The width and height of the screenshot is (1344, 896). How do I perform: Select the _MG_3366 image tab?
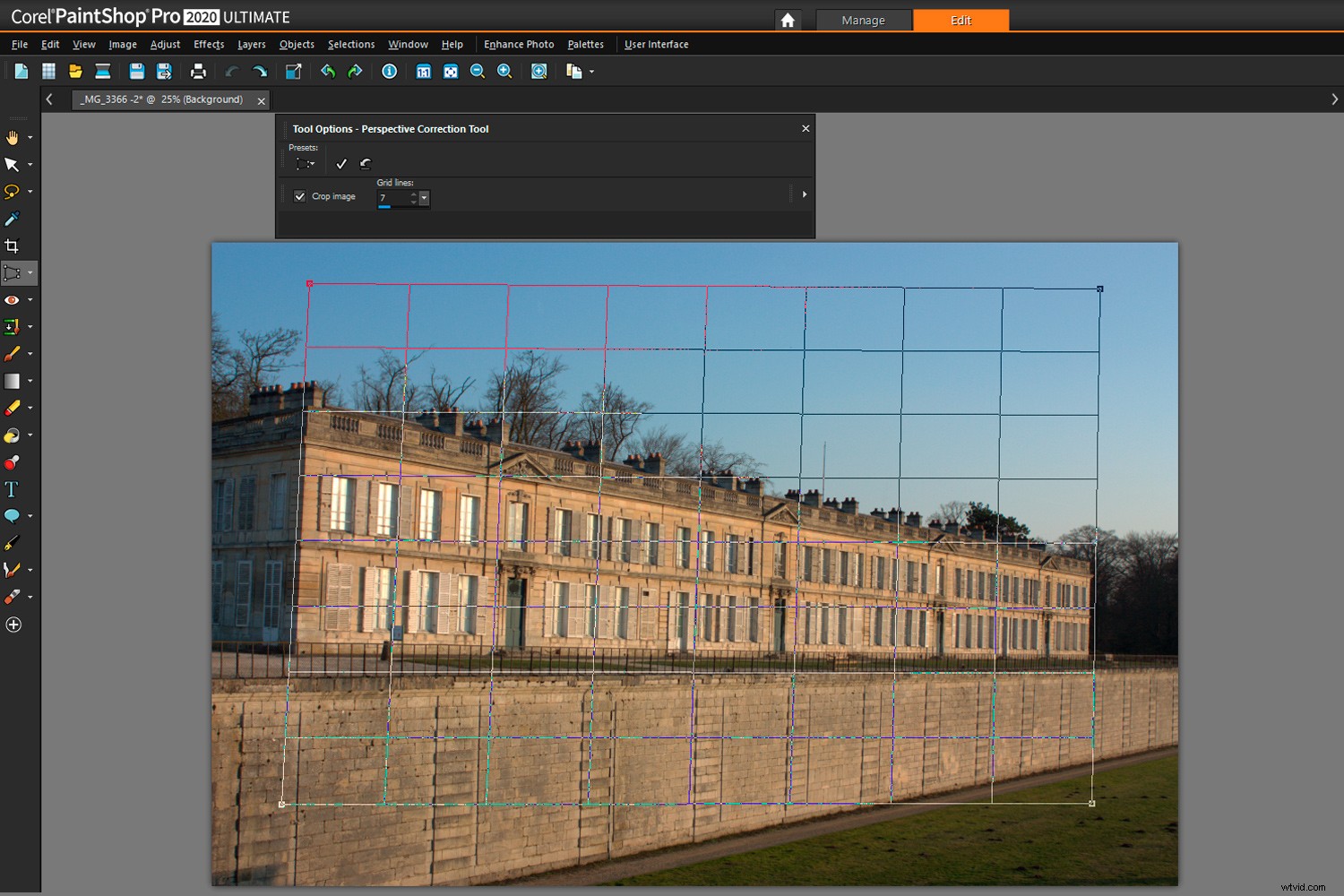click(x=161, y=99)
